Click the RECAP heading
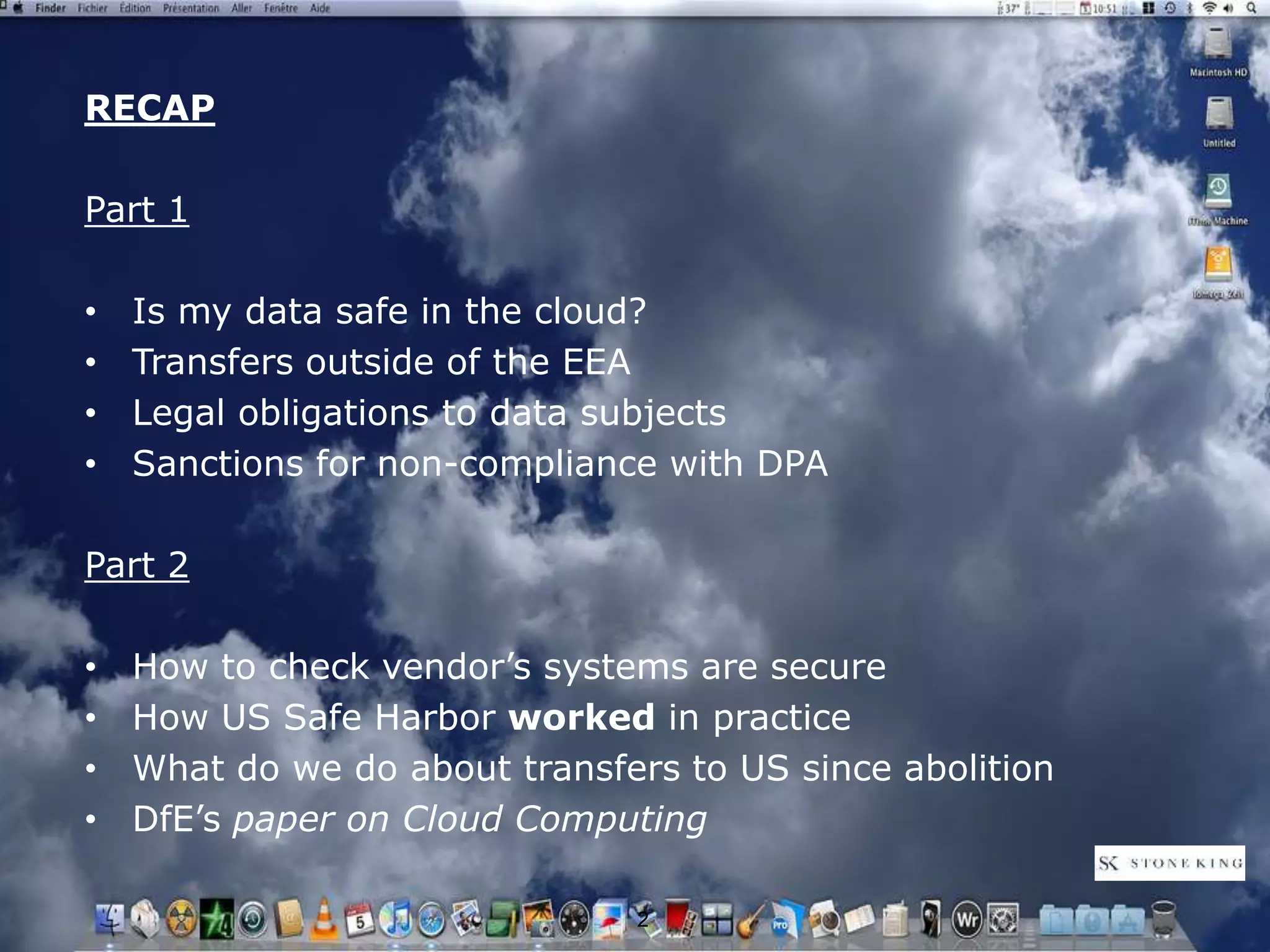Viewport: 1270px width, 952px height. [x=150, y=108]
